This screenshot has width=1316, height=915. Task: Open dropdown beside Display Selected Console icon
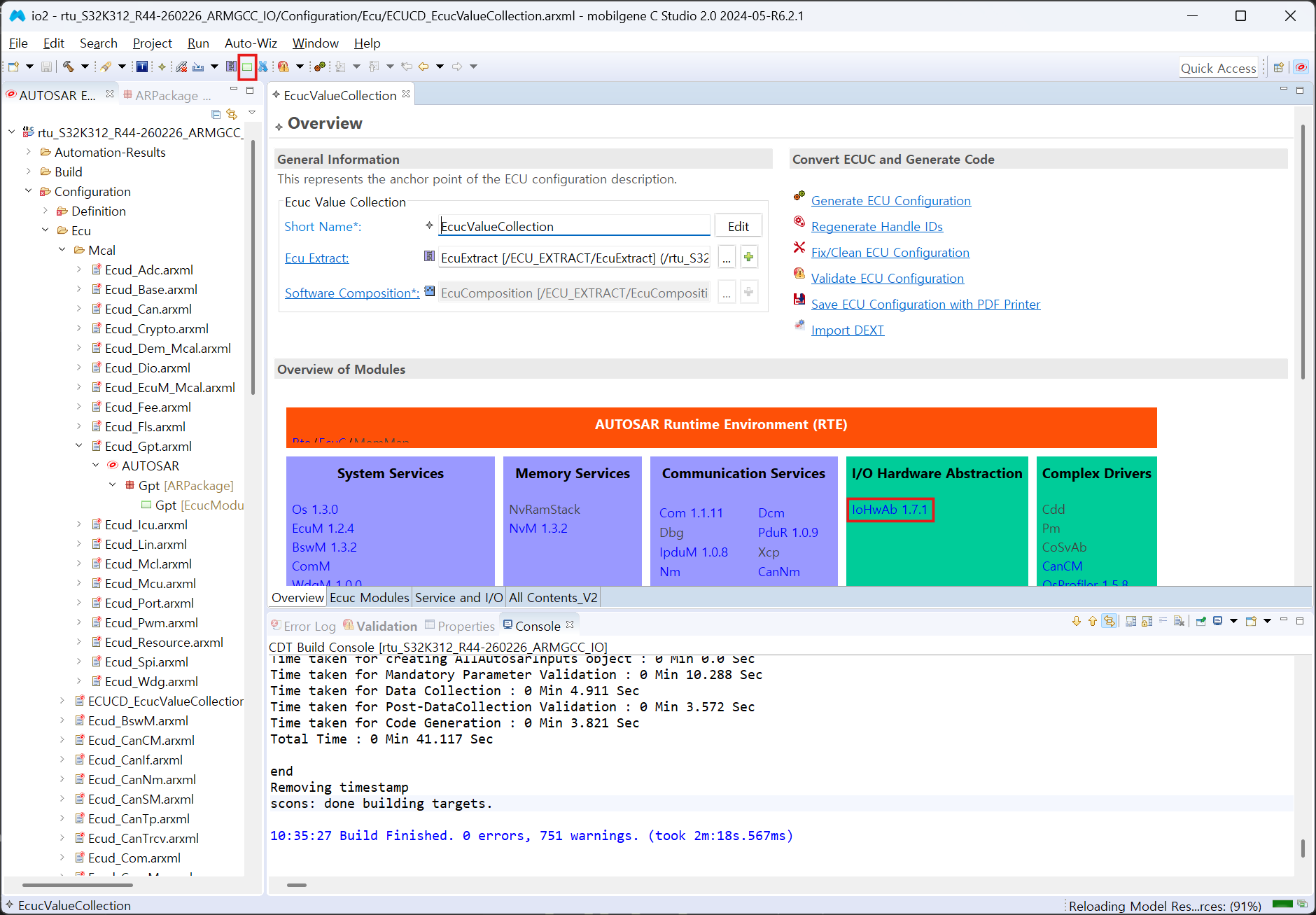[x=1233, y=621]
